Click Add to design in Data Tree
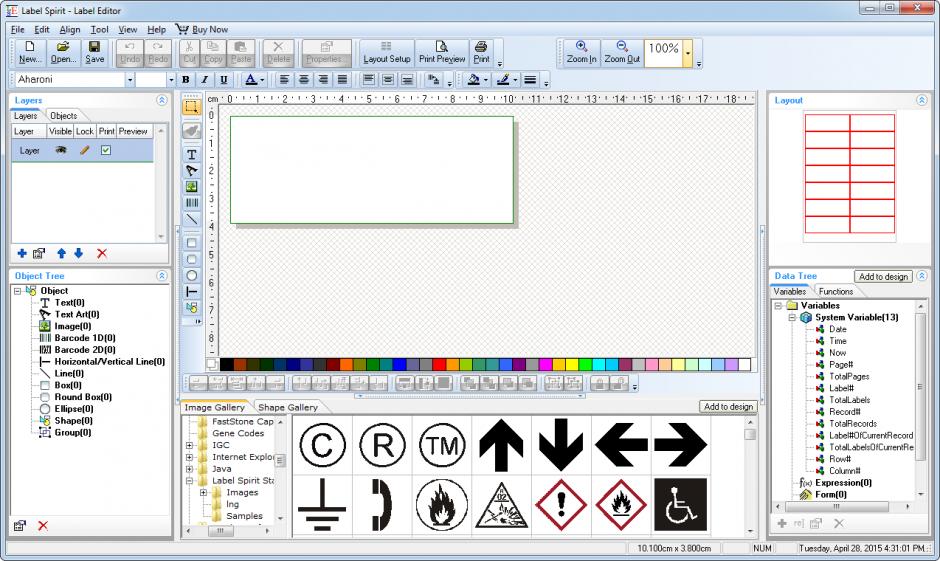The height and width of the screenshot is (561, 940). click(x=883, y=276)
